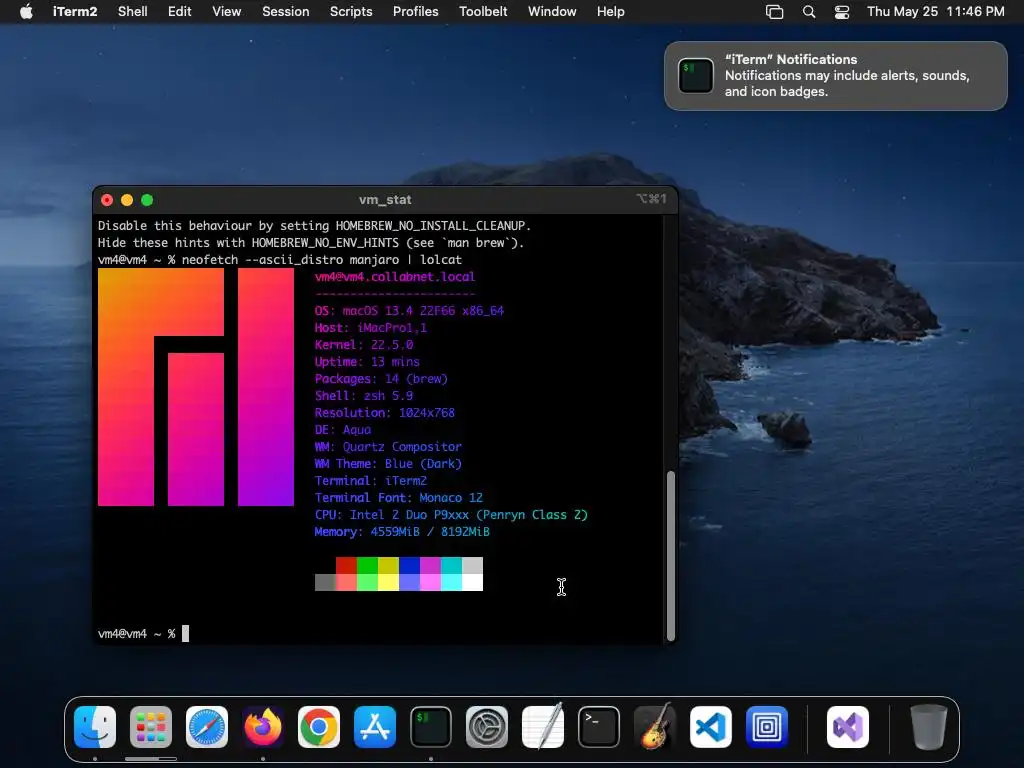The width and height of the screenshot is (1024, 768).
Task: Click the Stage Manager menu bar icon
Action: pyautogui.click(x=775, y=12)
